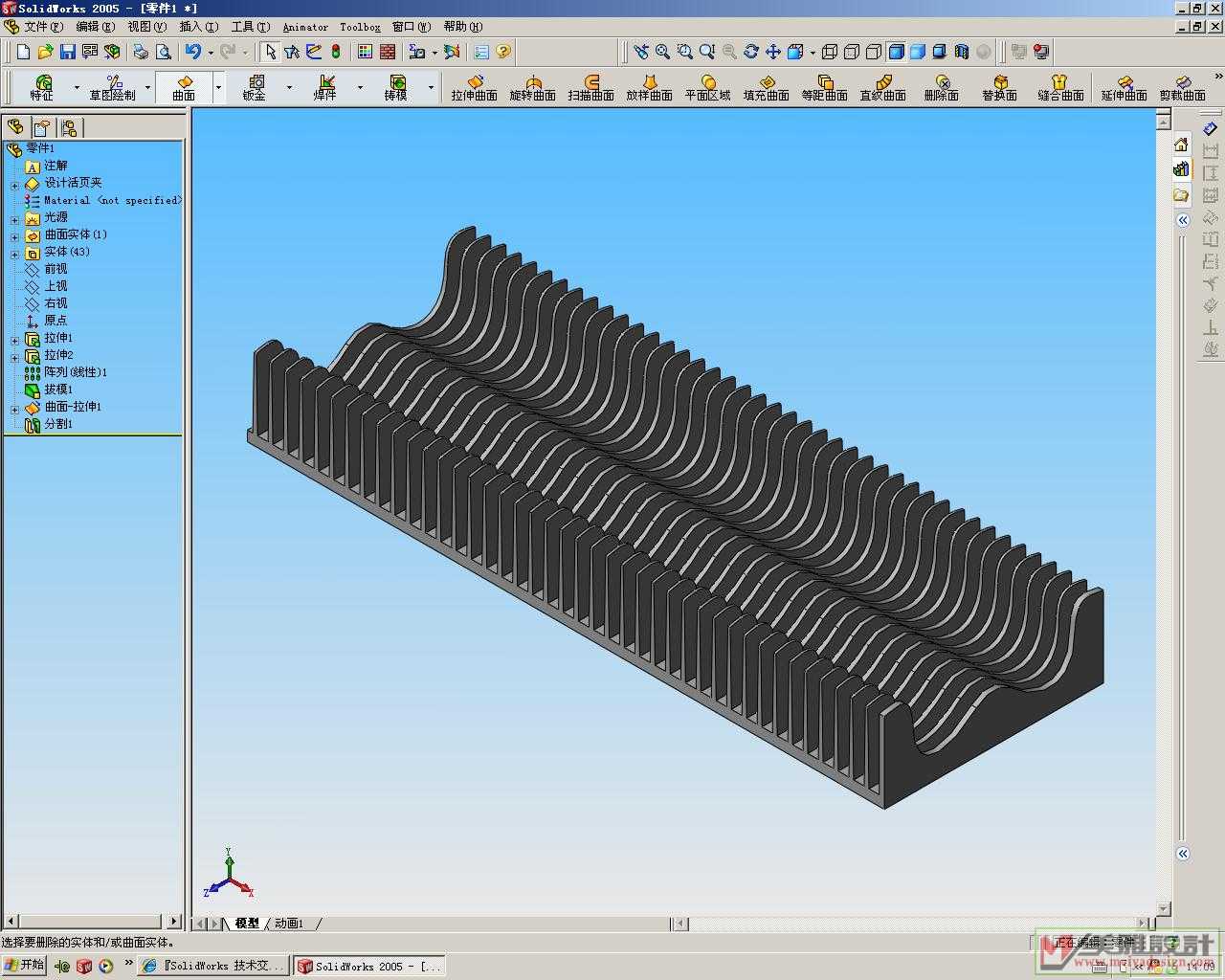Image resolution: width=1225 pixels, height=980 pixels.
Task: Click the Save icon in the standard toolbar
Action: tap(67, 52)
